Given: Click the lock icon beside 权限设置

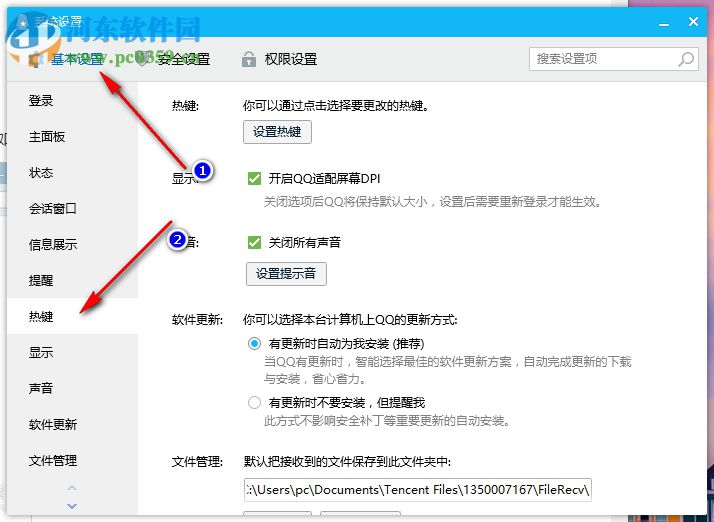Looking at the screenshot, I should [249, 59].
